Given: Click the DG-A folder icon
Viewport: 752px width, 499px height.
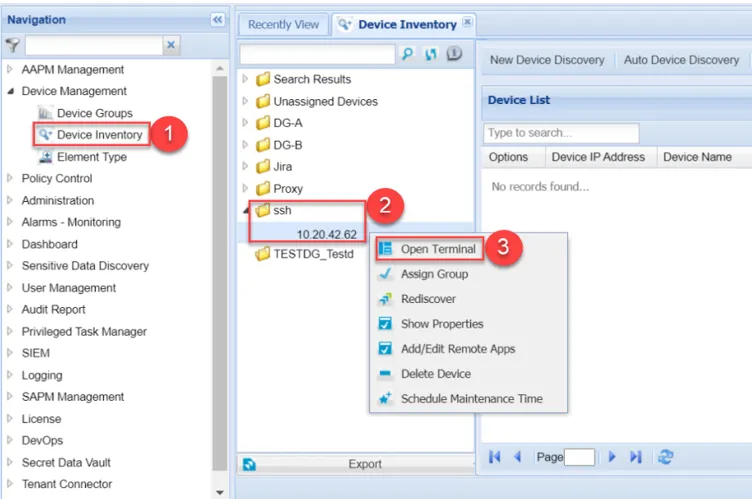Looking at the screenshot, I should tap(262, 123).
